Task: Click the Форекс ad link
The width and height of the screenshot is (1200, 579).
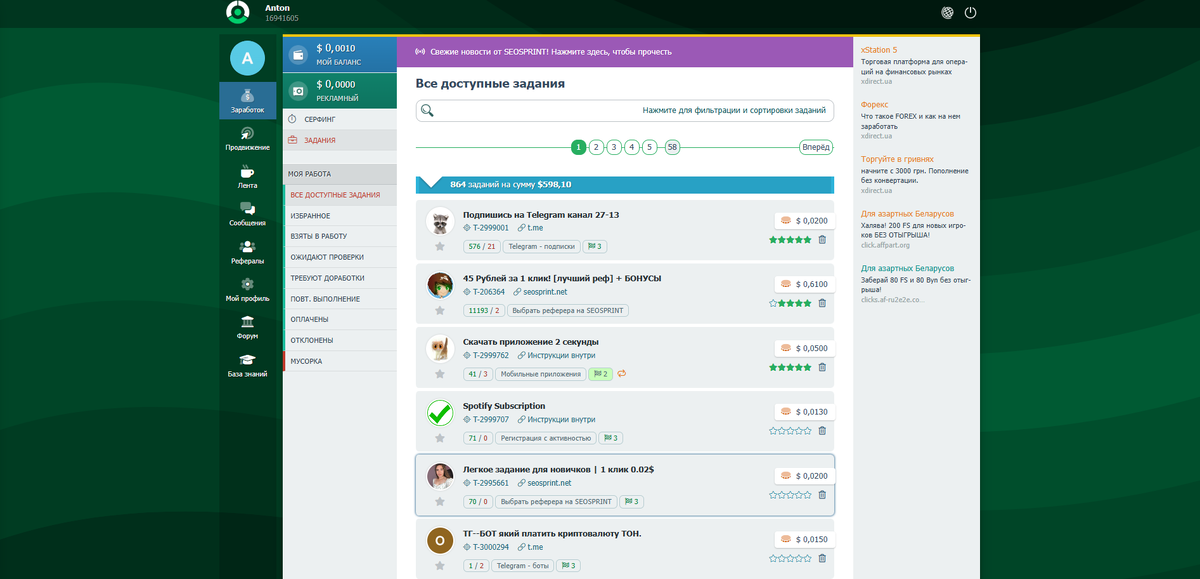Action: coord(874,104)
